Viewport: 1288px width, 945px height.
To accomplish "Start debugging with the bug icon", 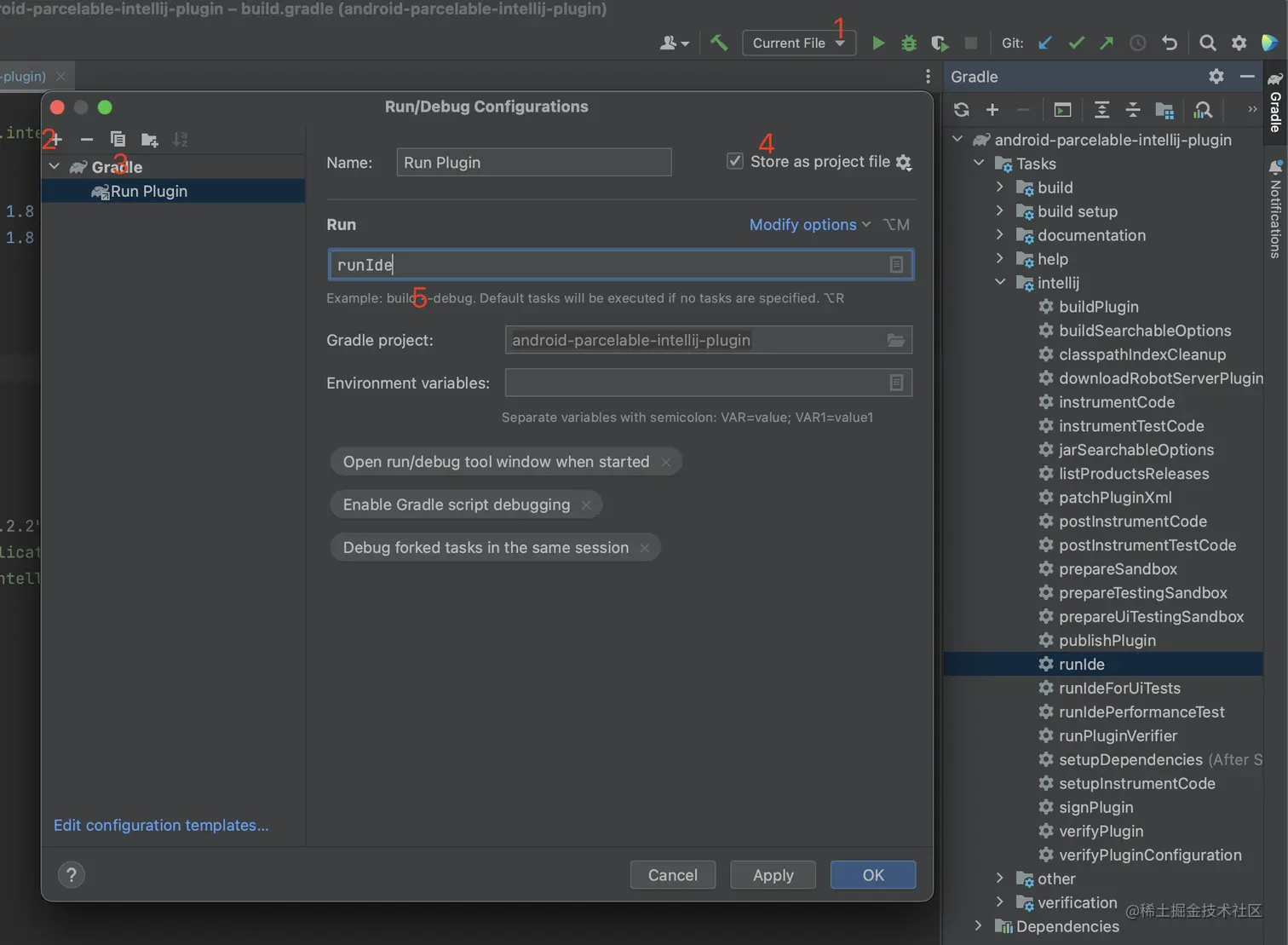I will [909, 43].
